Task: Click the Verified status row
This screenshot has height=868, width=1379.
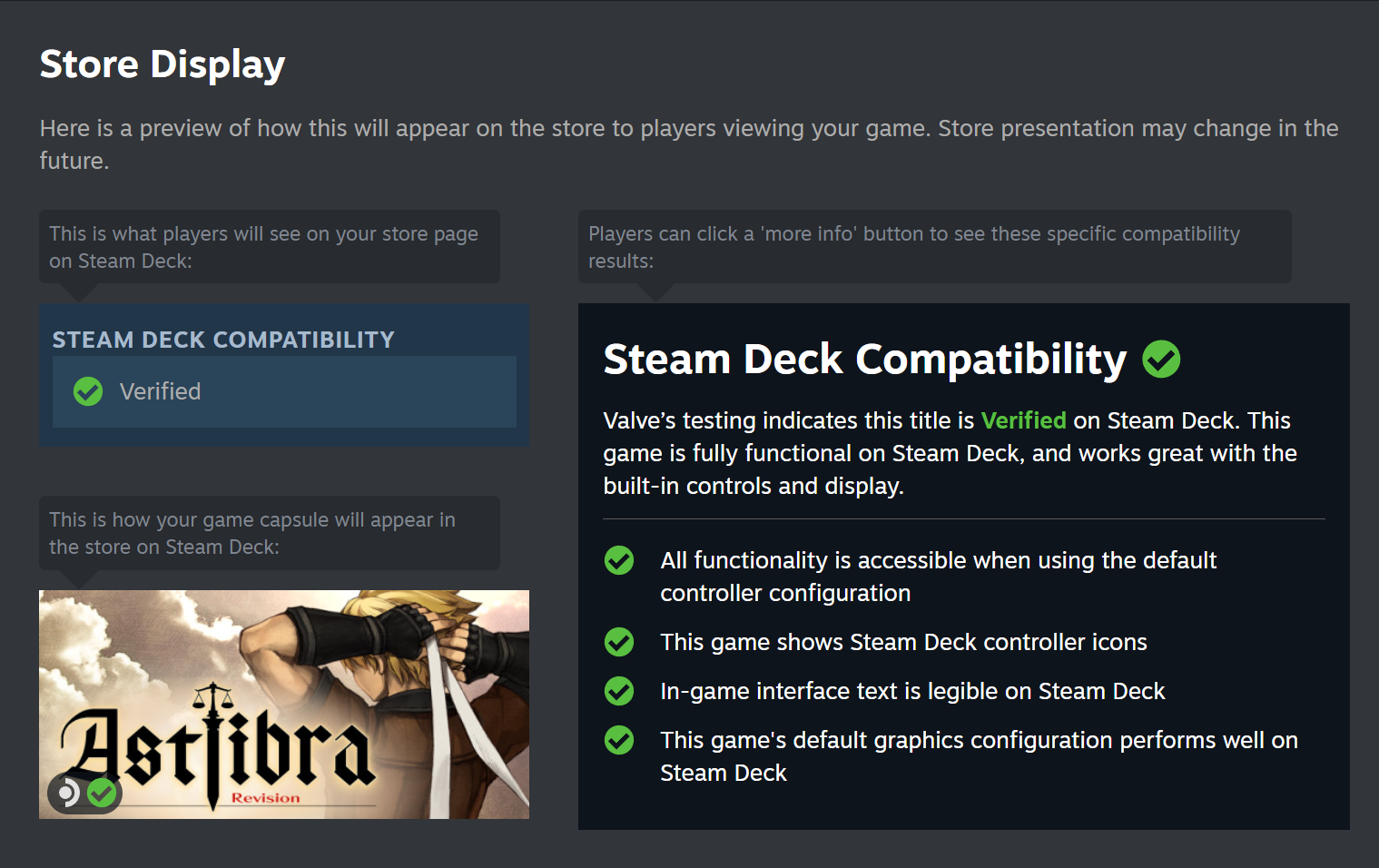Action: 284,391
